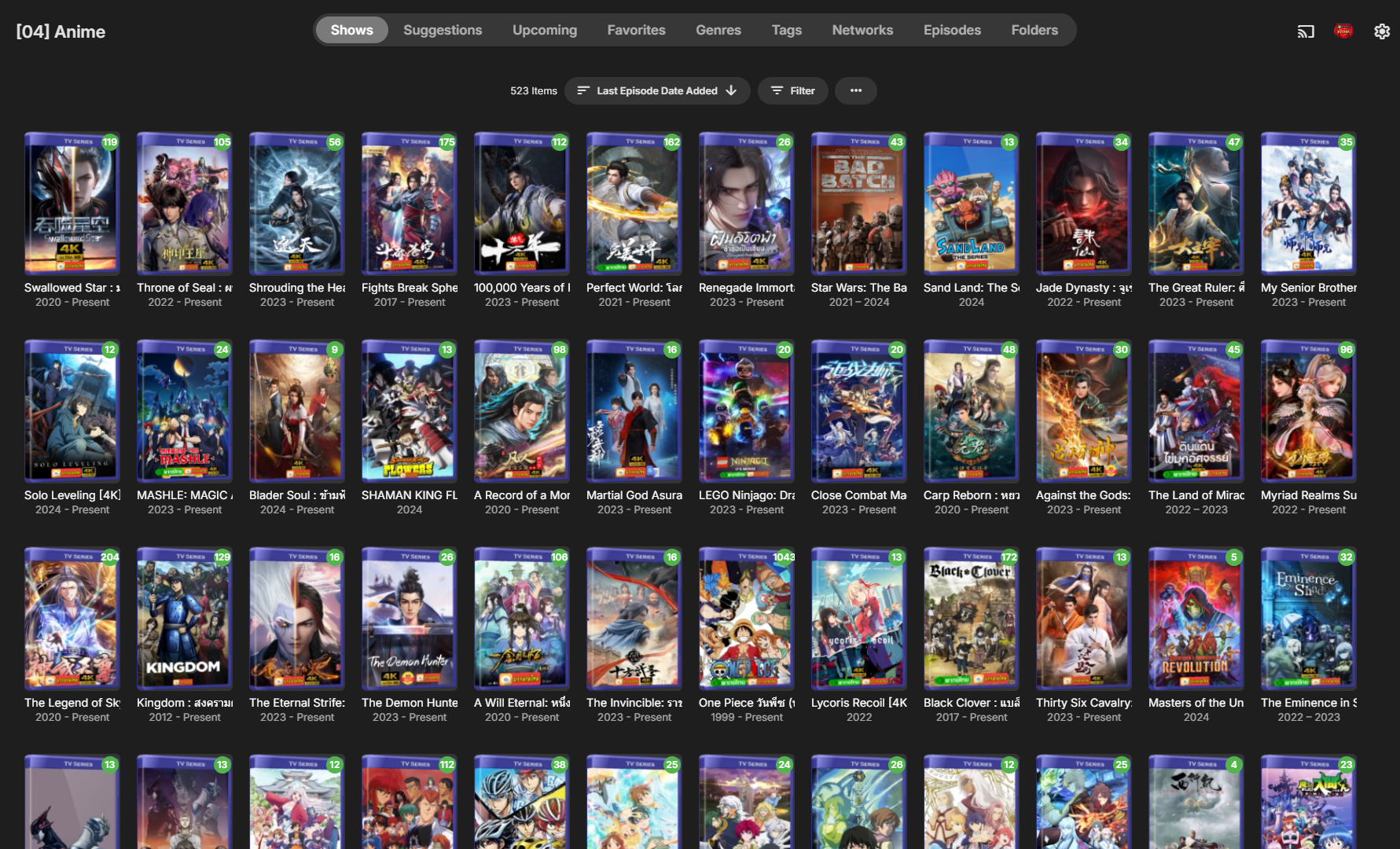Open the Last Episode Date Added sort dropdown
The image size is (1400, 849).
[x=657, y=90]
